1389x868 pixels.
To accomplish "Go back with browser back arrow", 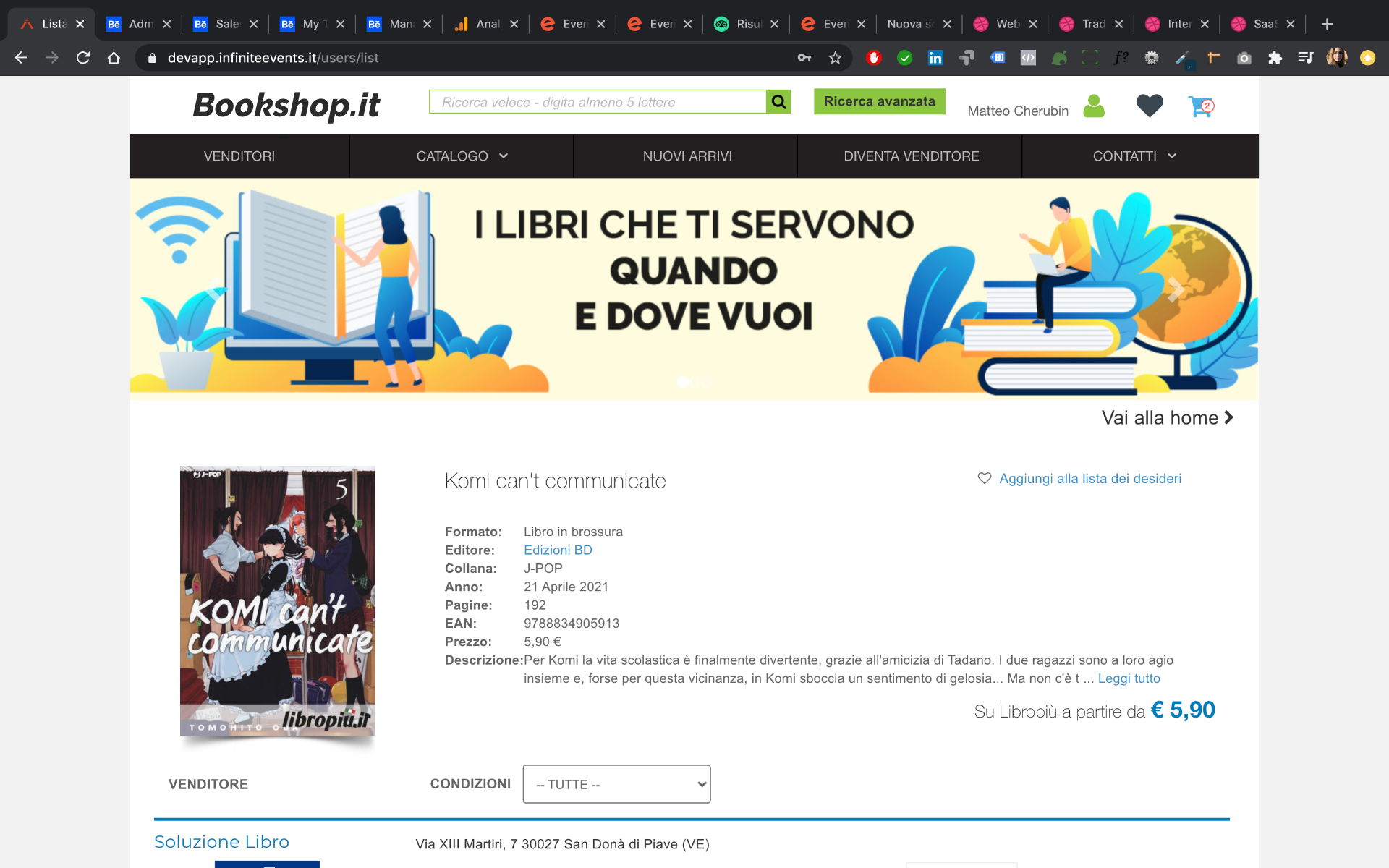I will (x=21, y=58).
